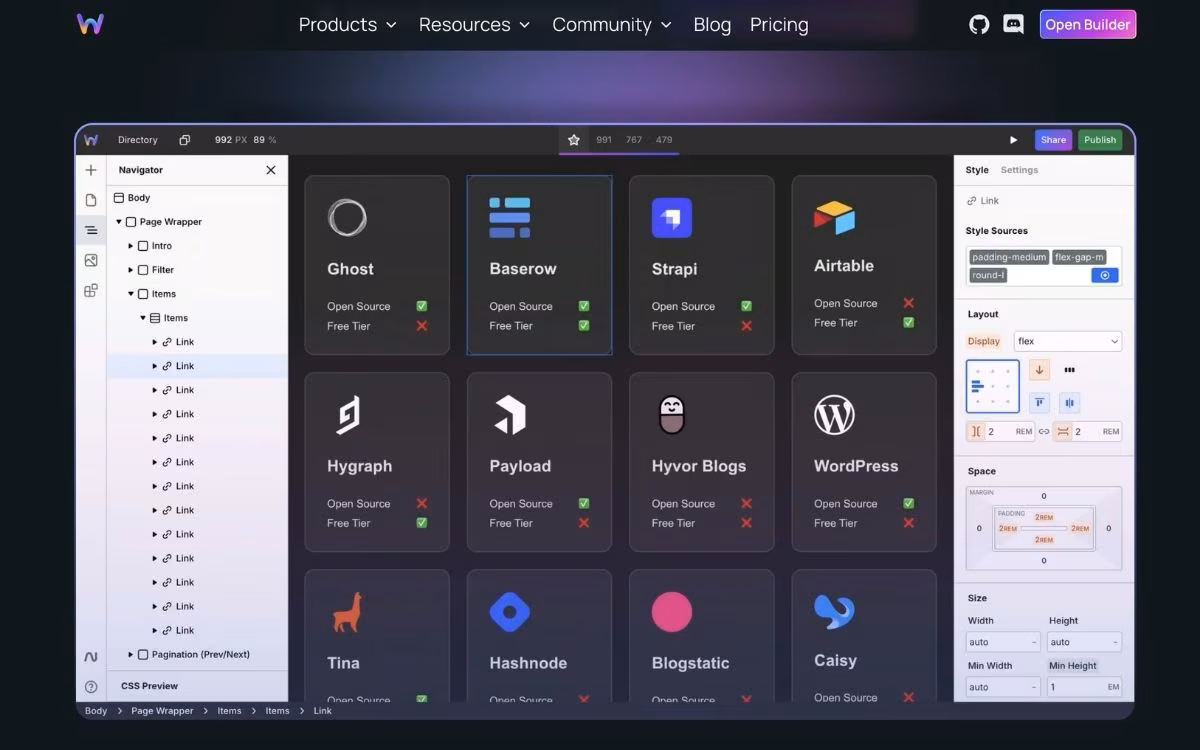Click the Blogstatic pink circle logo
1200x750 pixels.
click(672, 612)
